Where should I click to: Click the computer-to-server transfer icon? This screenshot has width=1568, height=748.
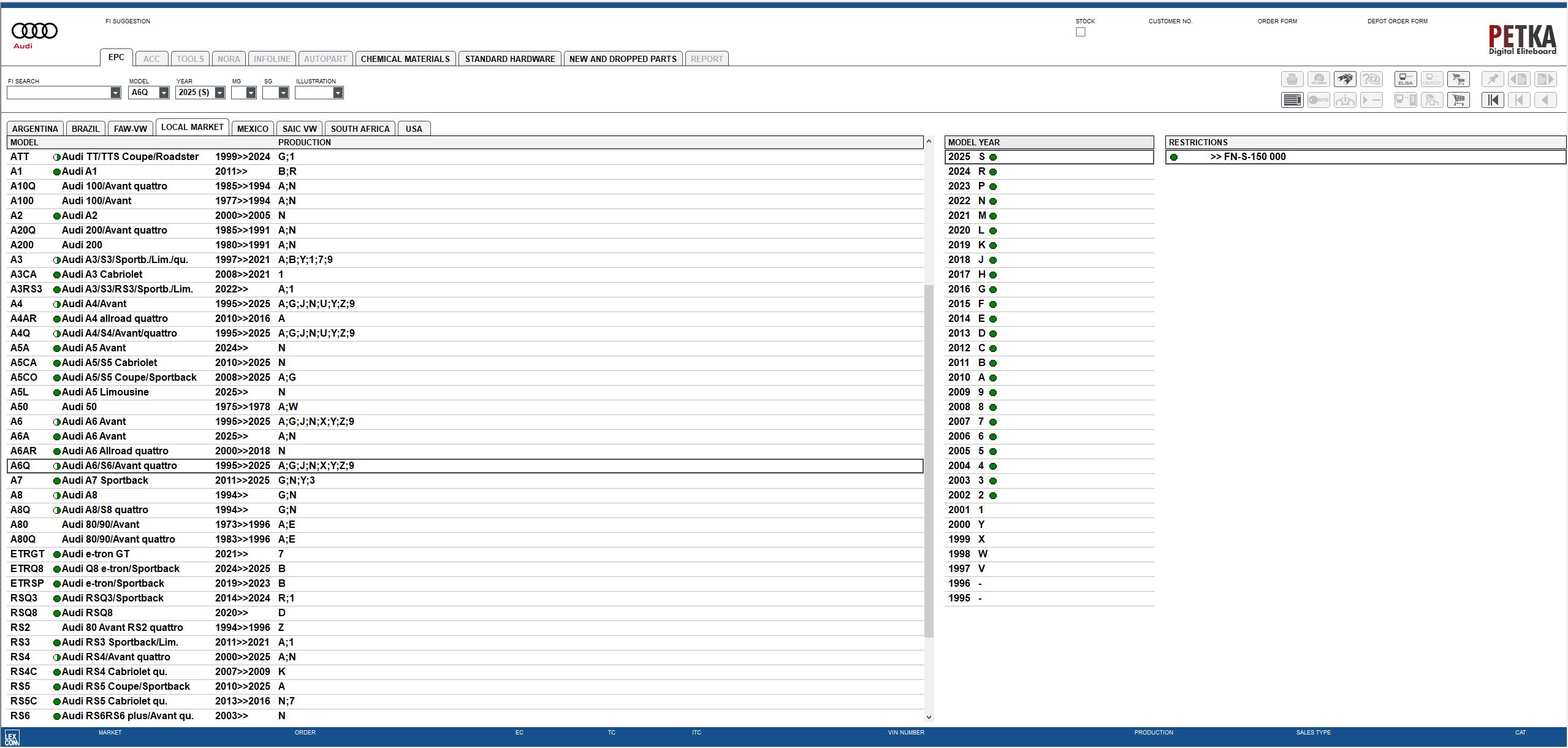(1406, 100)
